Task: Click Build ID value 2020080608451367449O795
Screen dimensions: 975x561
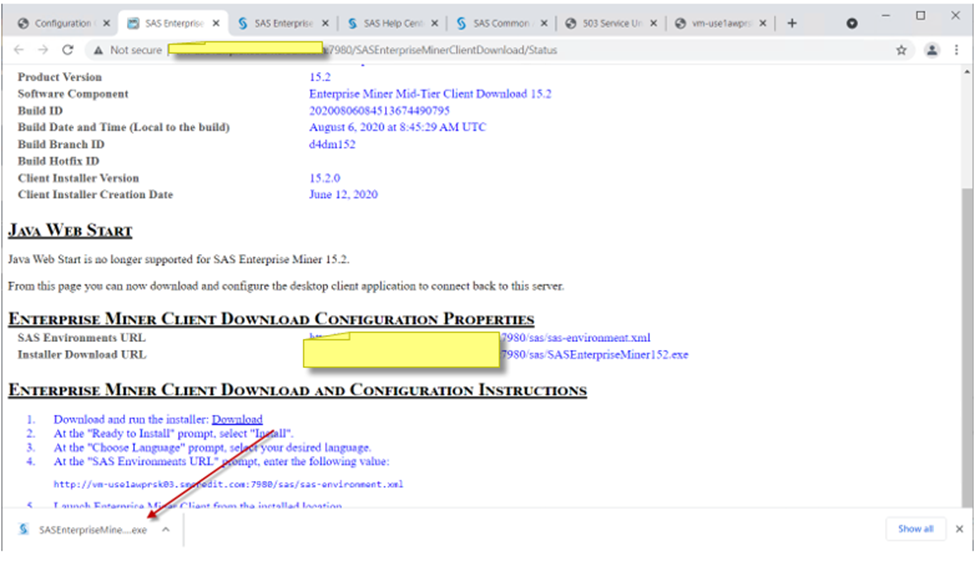Action: [x=379, y=111]
